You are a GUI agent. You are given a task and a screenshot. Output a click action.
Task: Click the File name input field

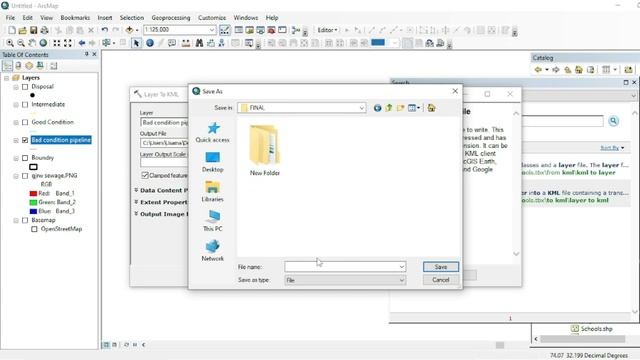[341, 267]
